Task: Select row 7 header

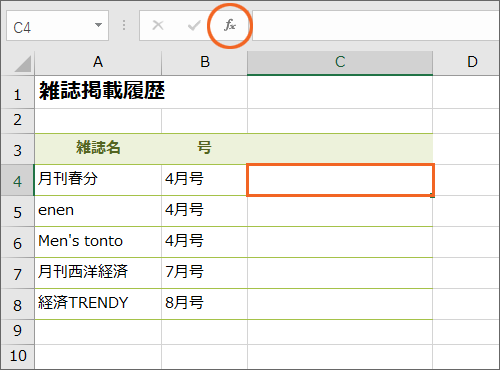Action: click(x=17, y=273)
